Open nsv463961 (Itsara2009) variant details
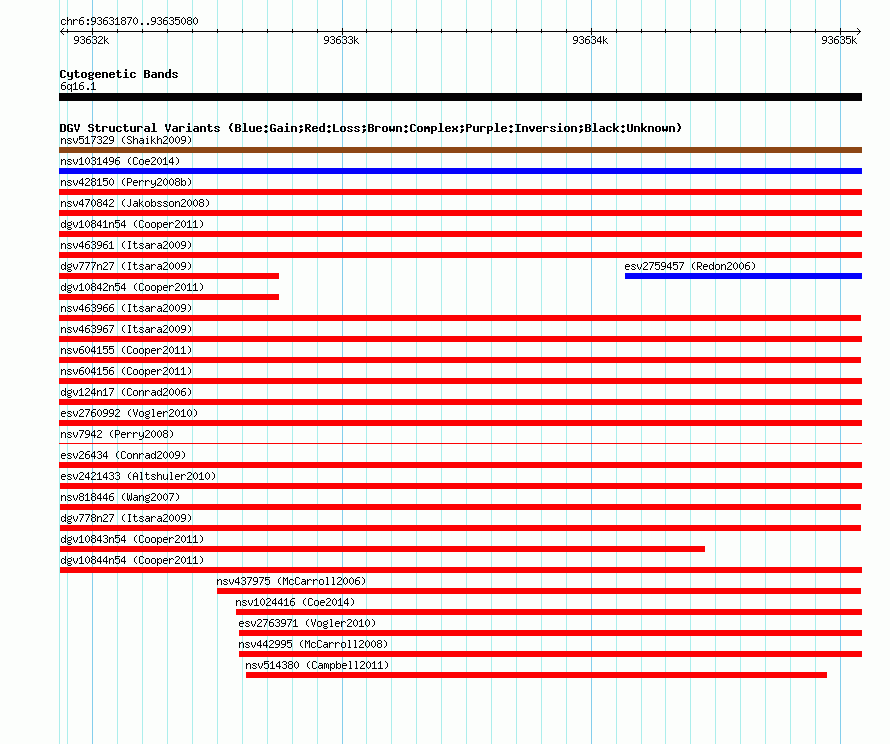This screenshot has width=890, height=744. (x=126, y=245)
